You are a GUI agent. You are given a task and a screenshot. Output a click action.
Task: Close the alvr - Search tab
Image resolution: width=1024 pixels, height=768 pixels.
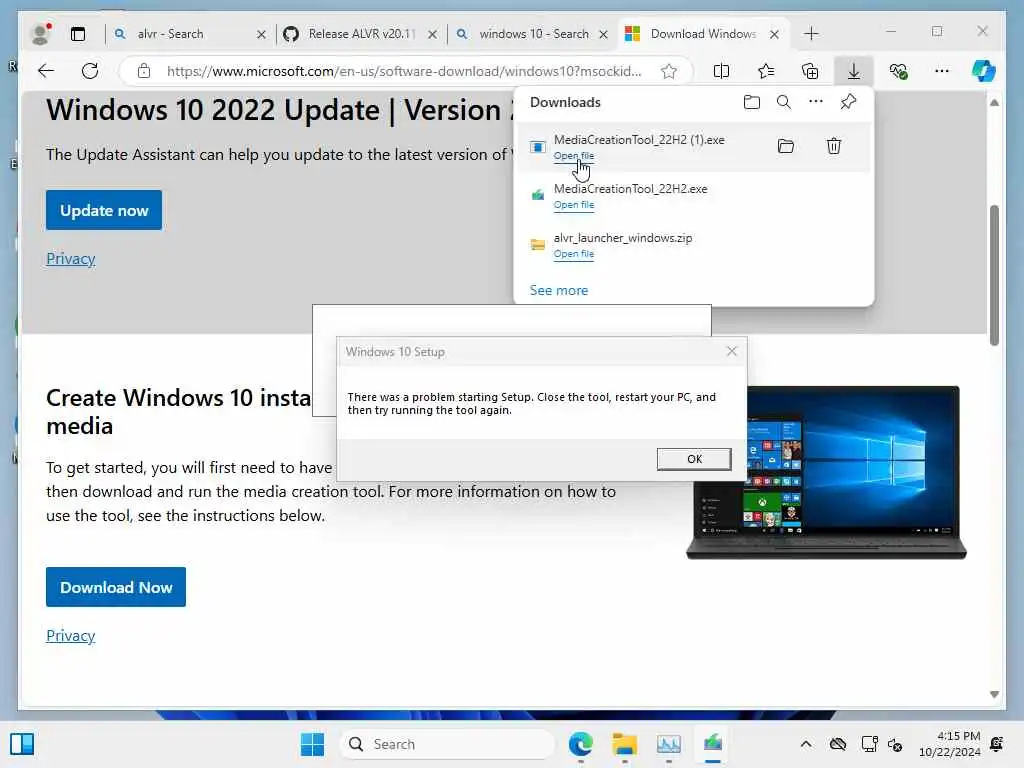pyautogui.click(x=261, y=34)
